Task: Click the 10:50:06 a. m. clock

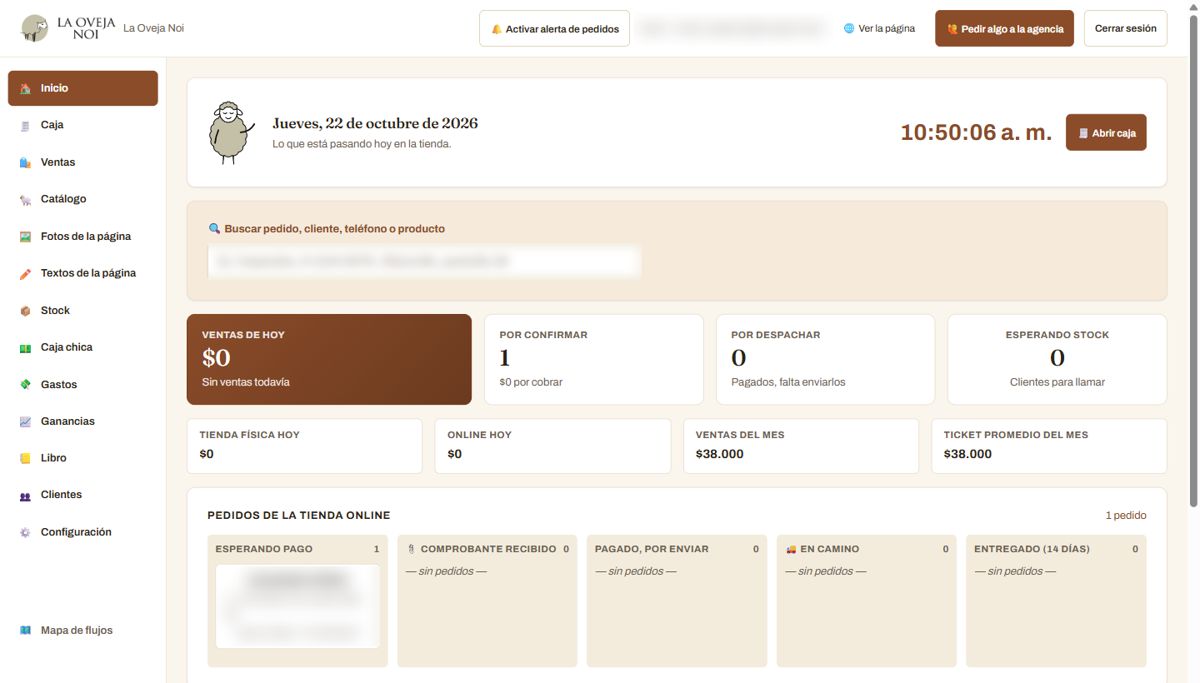Action: click(x=976, y=132)
